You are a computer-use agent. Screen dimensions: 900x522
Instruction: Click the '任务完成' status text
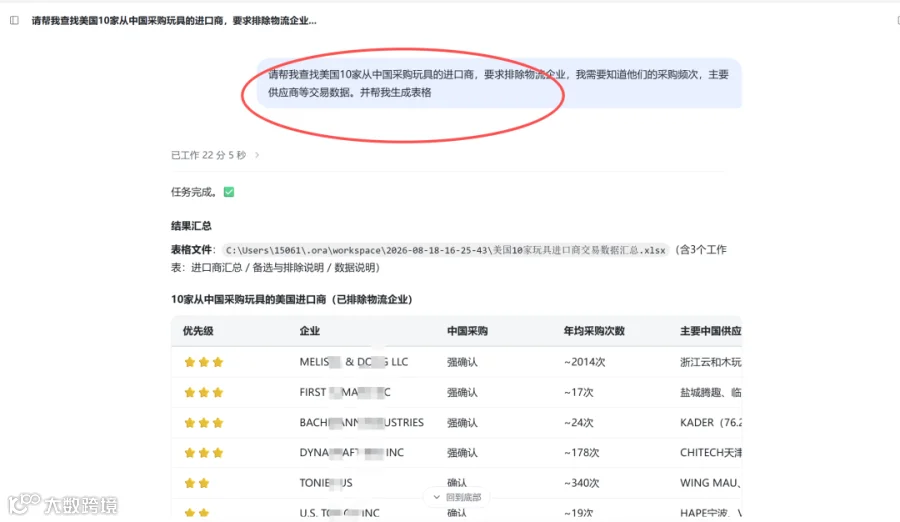194,192
